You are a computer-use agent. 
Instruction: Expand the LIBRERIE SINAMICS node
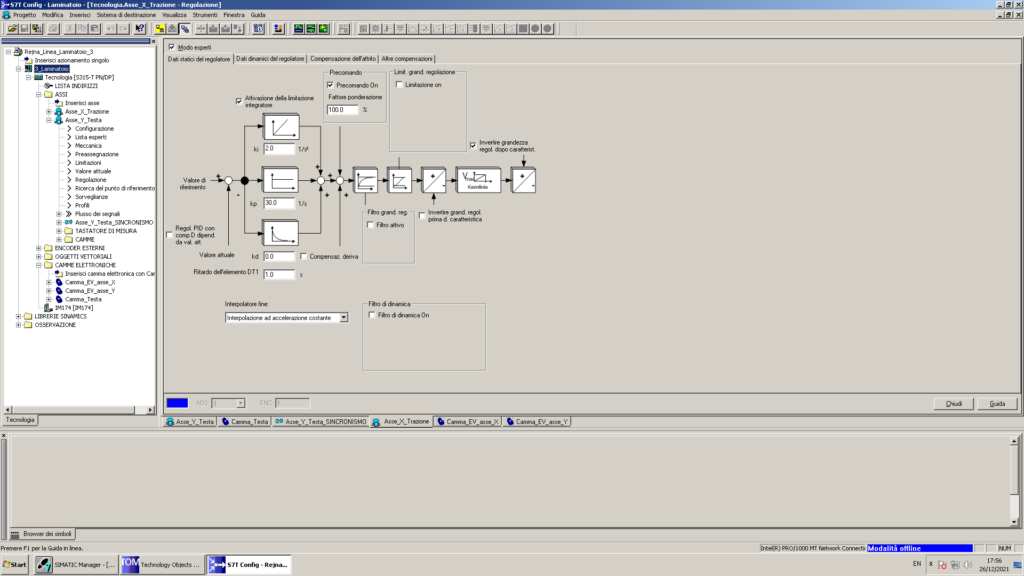(x=18, y=316)
